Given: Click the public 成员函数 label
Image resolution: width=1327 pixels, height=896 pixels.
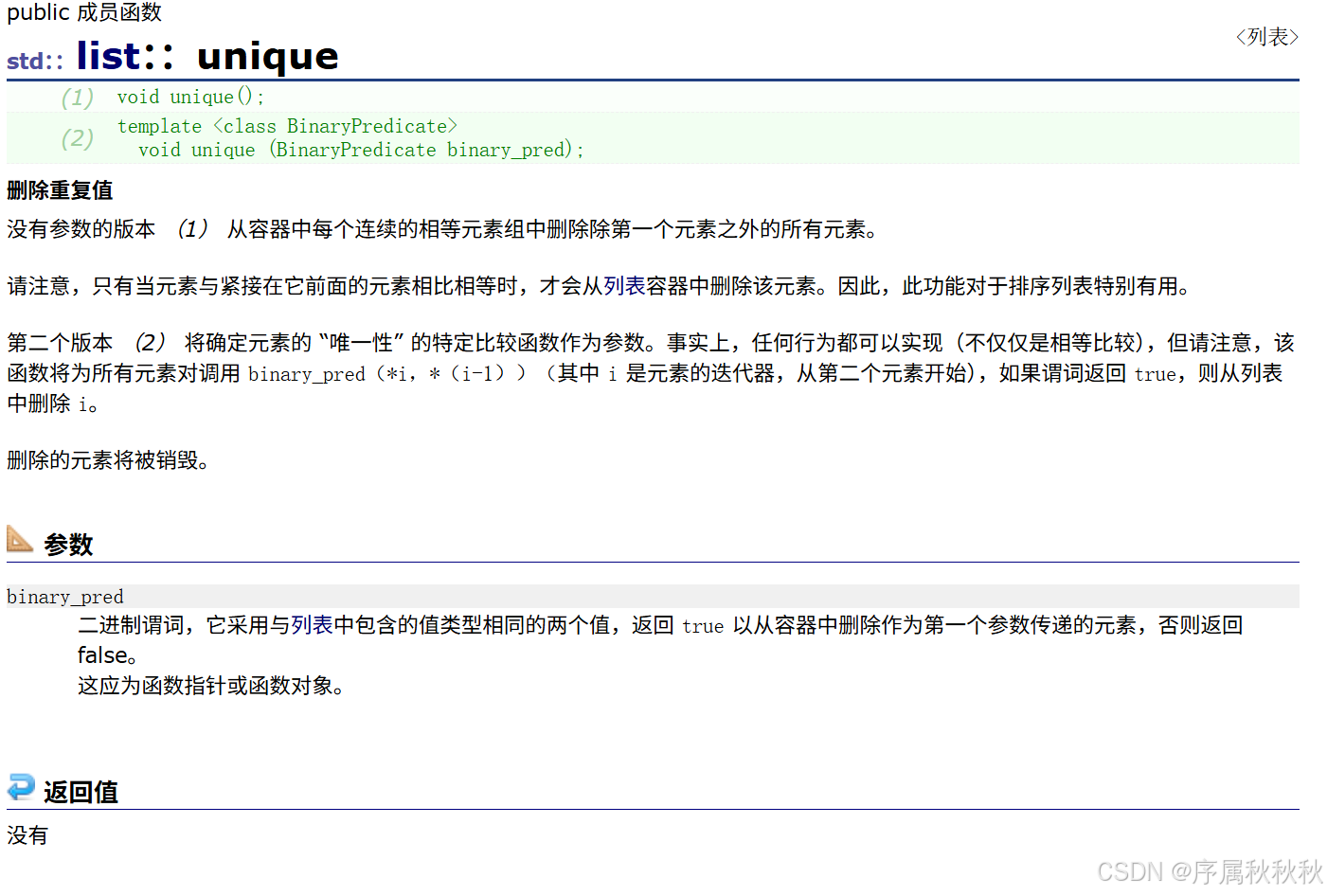Looking at the screenshot, I should pos(83,13).
